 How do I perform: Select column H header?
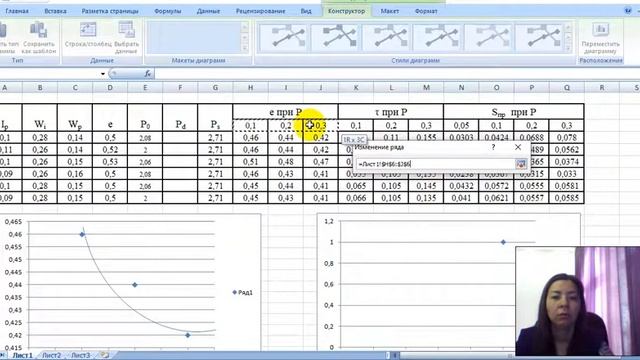coord(250,87)
